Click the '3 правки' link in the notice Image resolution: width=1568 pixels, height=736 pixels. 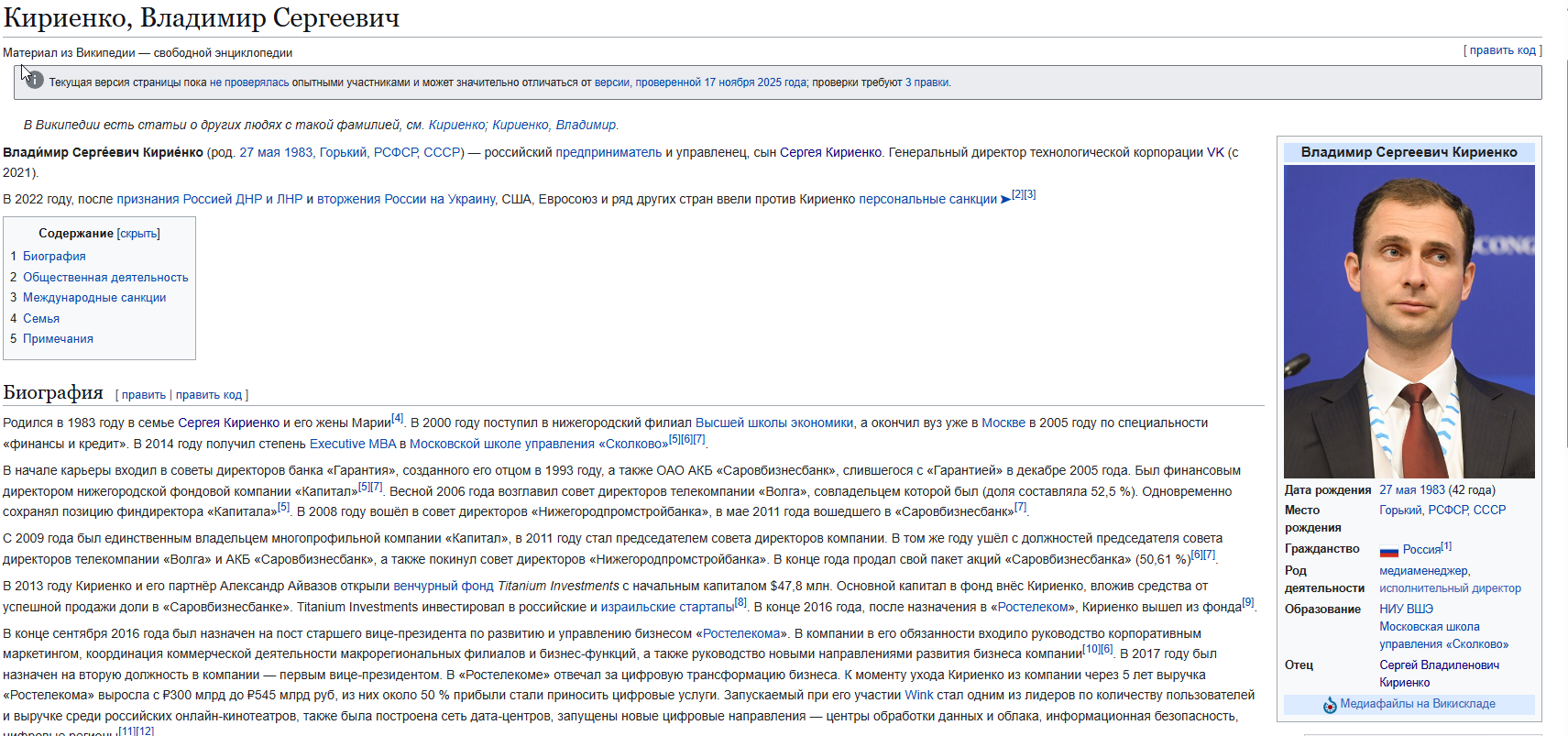[x=927, y=82]
